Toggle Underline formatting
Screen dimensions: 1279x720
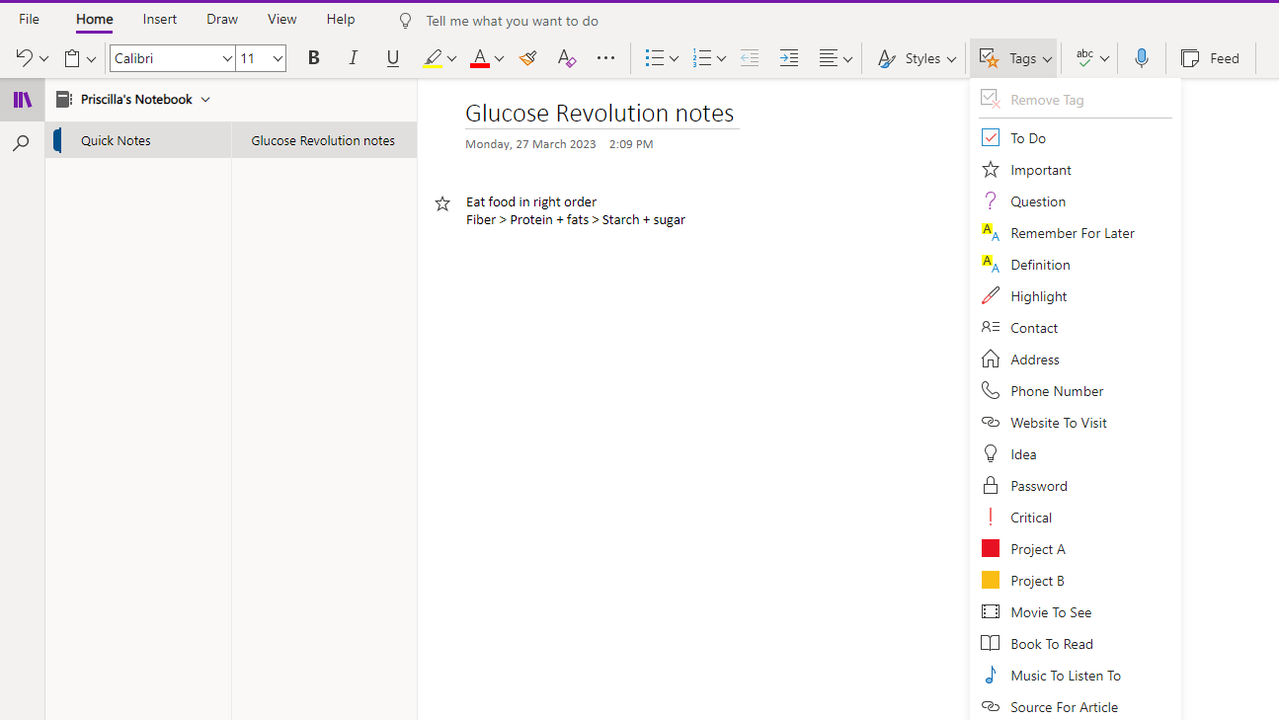(x=392, y=59)
